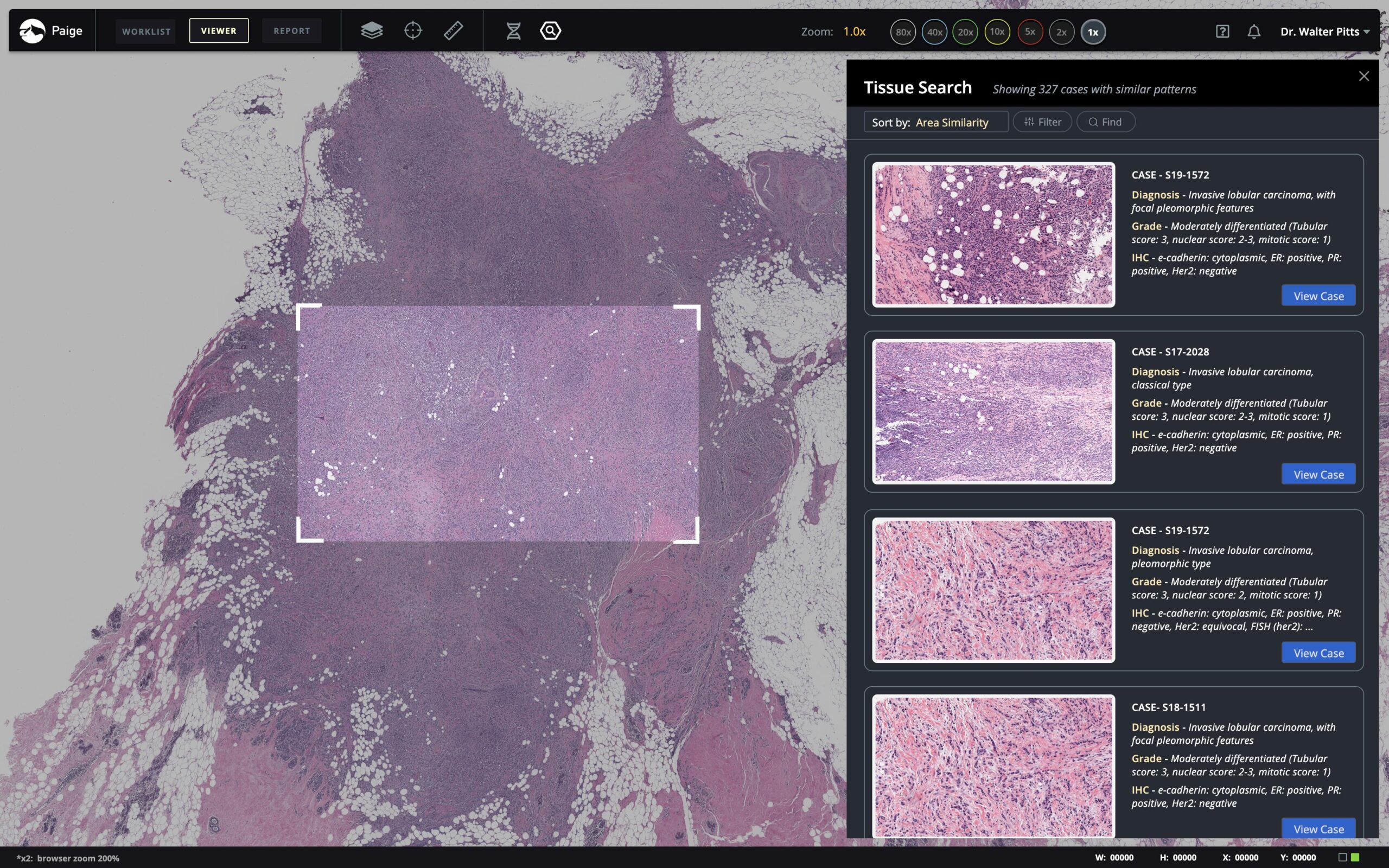
Task: Open the DNA analysis tool
Action: 514,30
